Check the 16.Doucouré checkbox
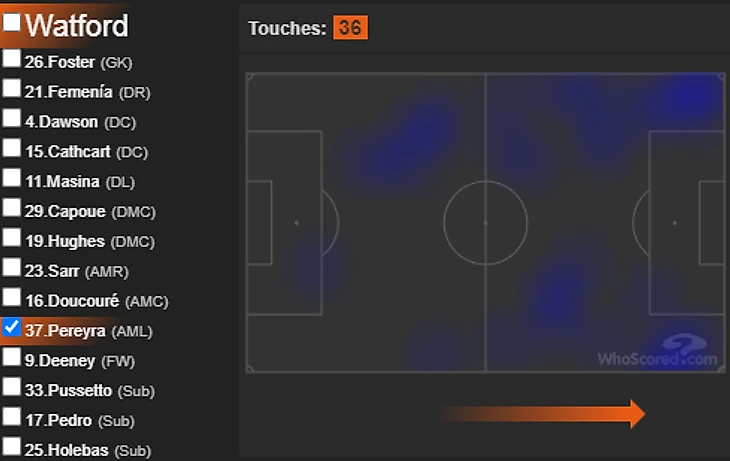The image size is (730, 461). 11,298
